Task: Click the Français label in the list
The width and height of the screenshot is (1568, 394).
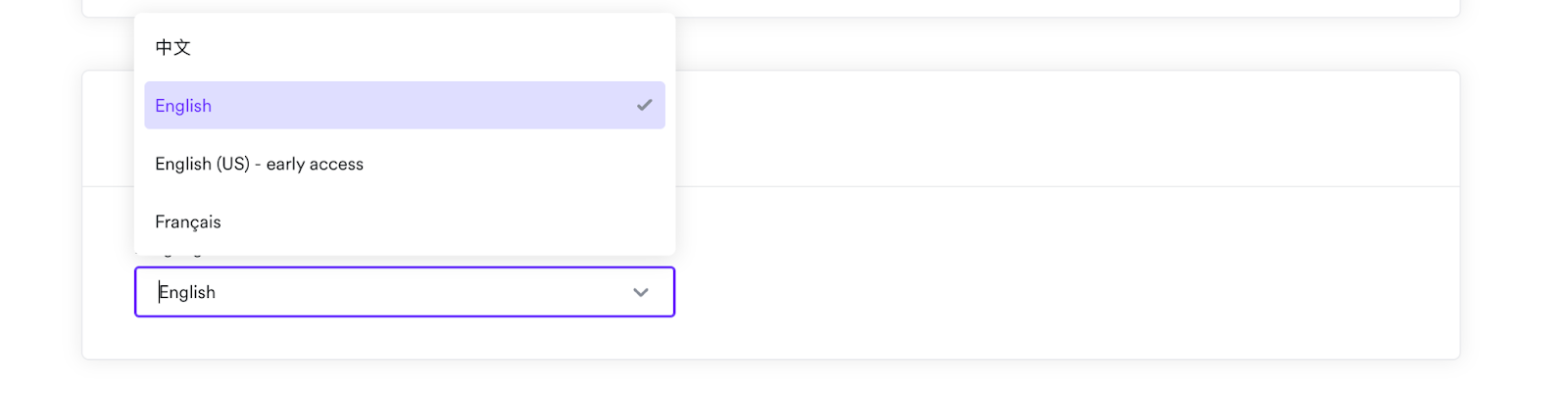Action: coord(188,222)
